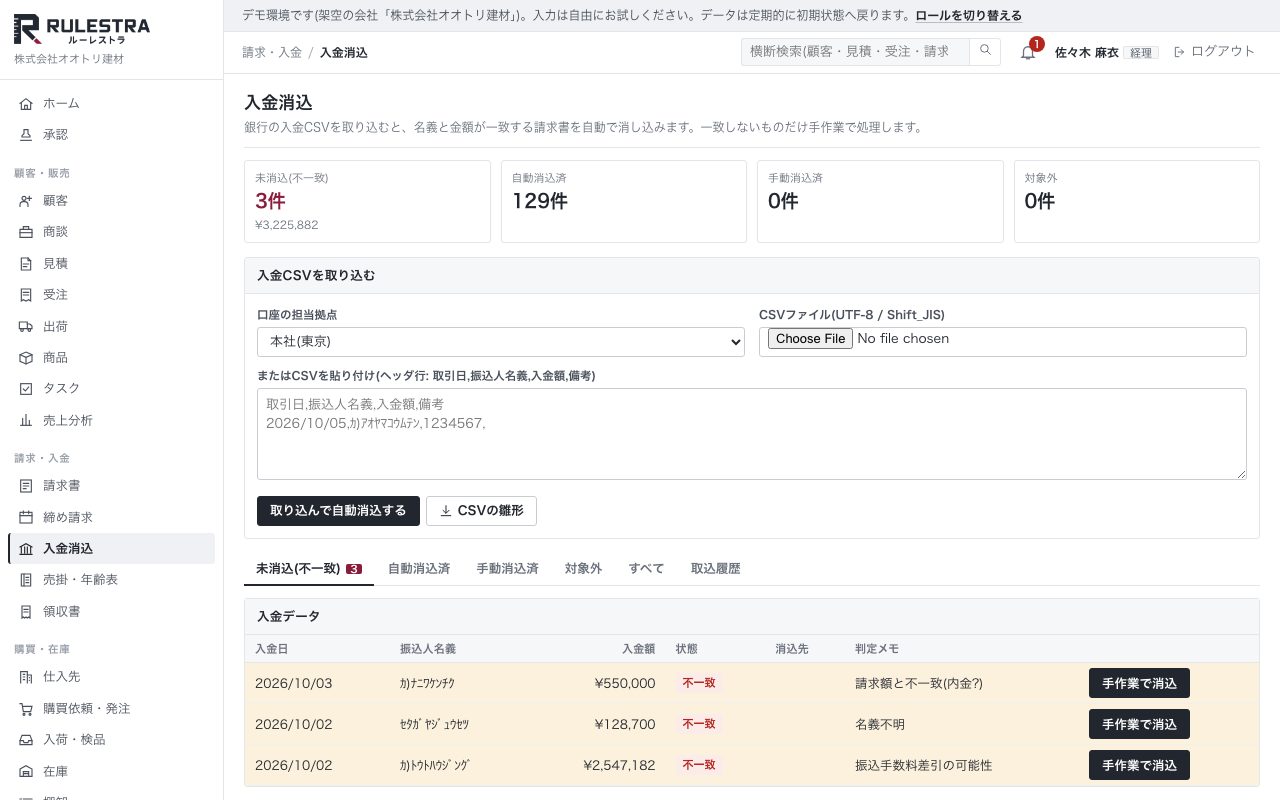Click the 入荷・検品 inbox icon

[26, 740]
